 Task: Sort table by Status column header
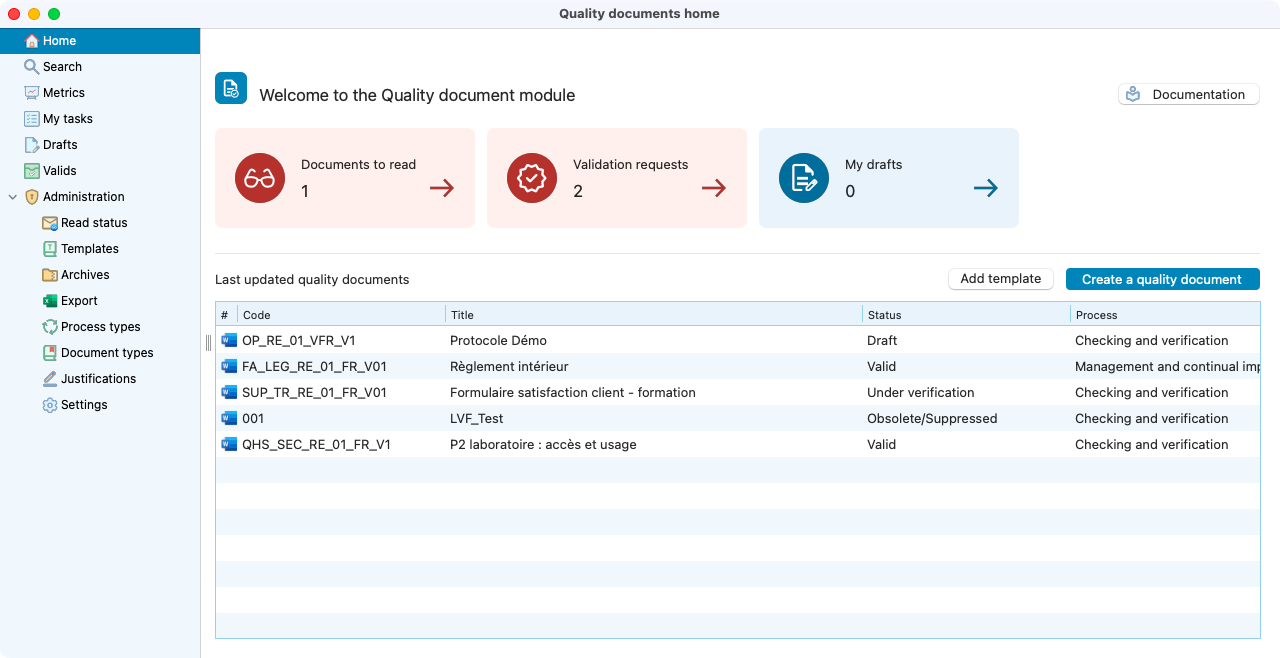click(966, 315)
